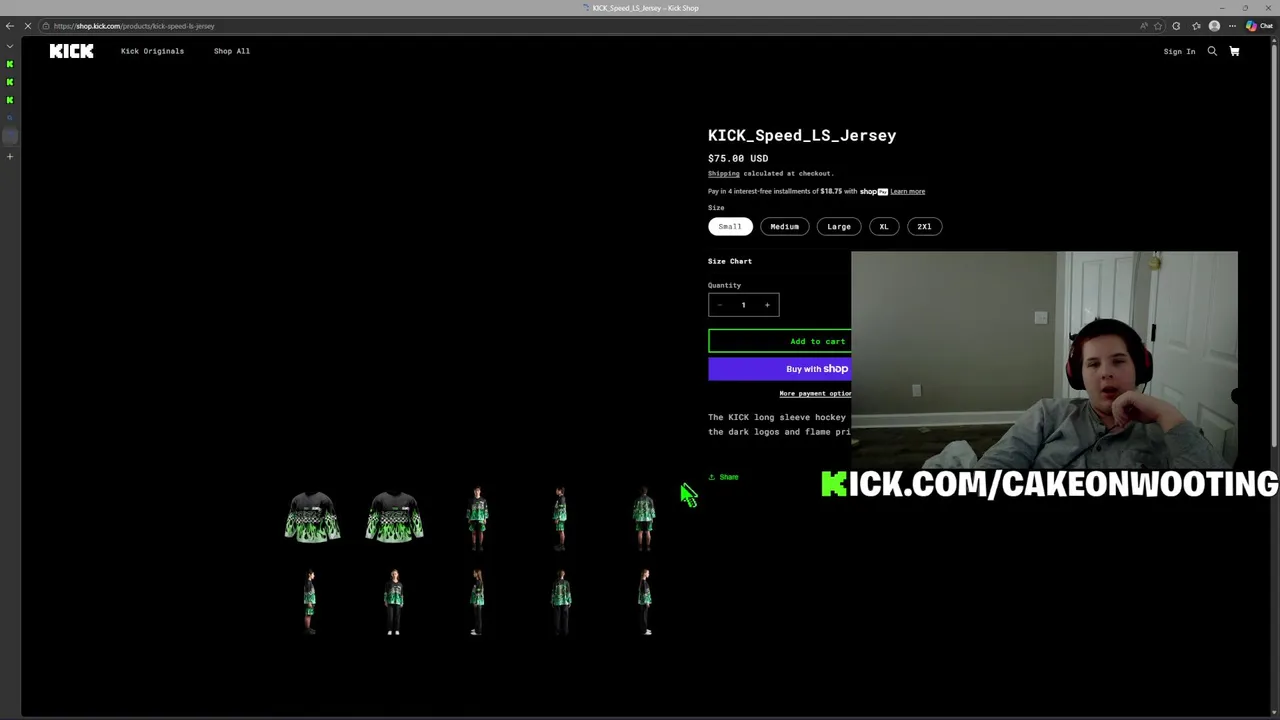
Task: Click the page vertical scrollbar
Action: click(1276, 245)
